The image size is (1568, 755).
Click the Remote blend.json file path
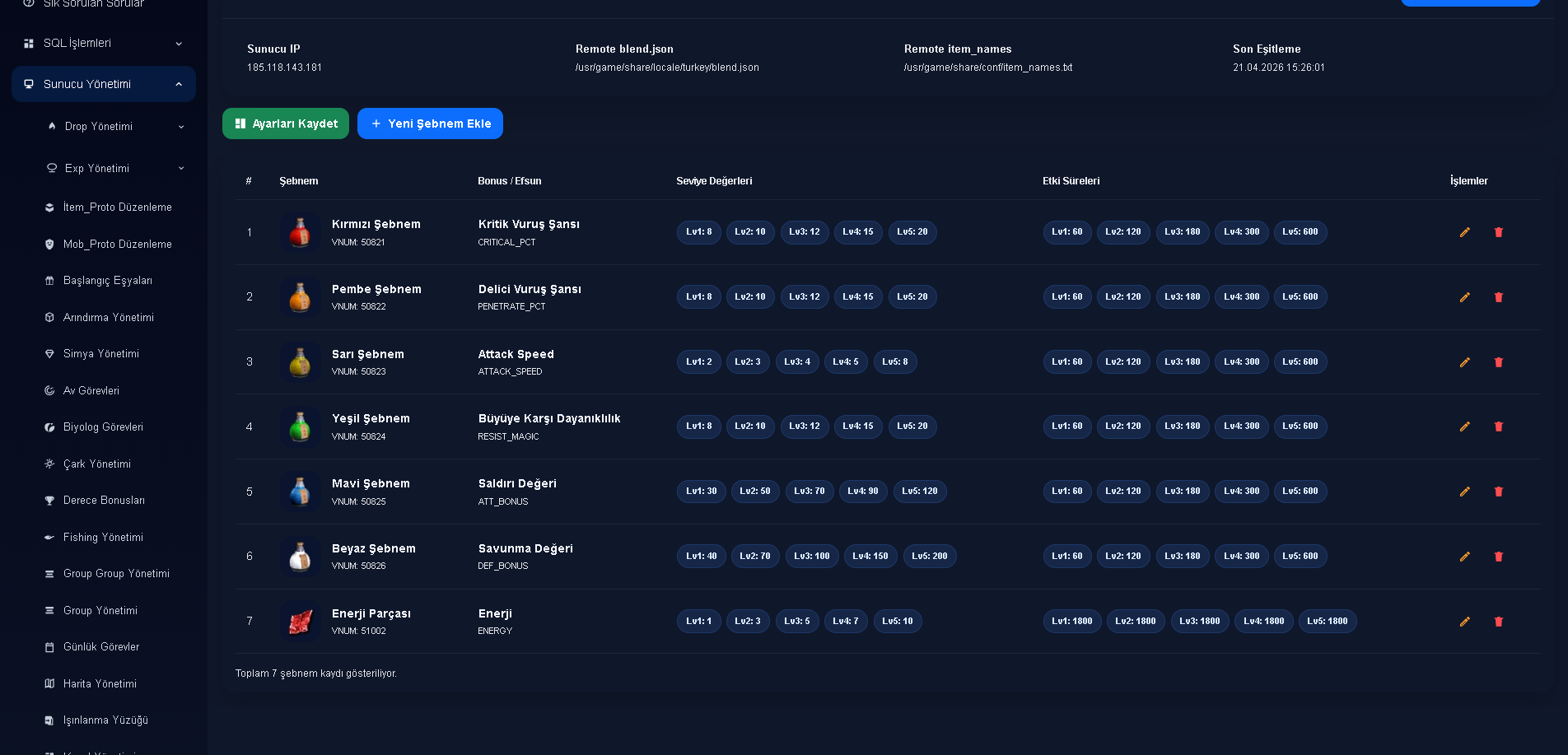coord(667,68)
